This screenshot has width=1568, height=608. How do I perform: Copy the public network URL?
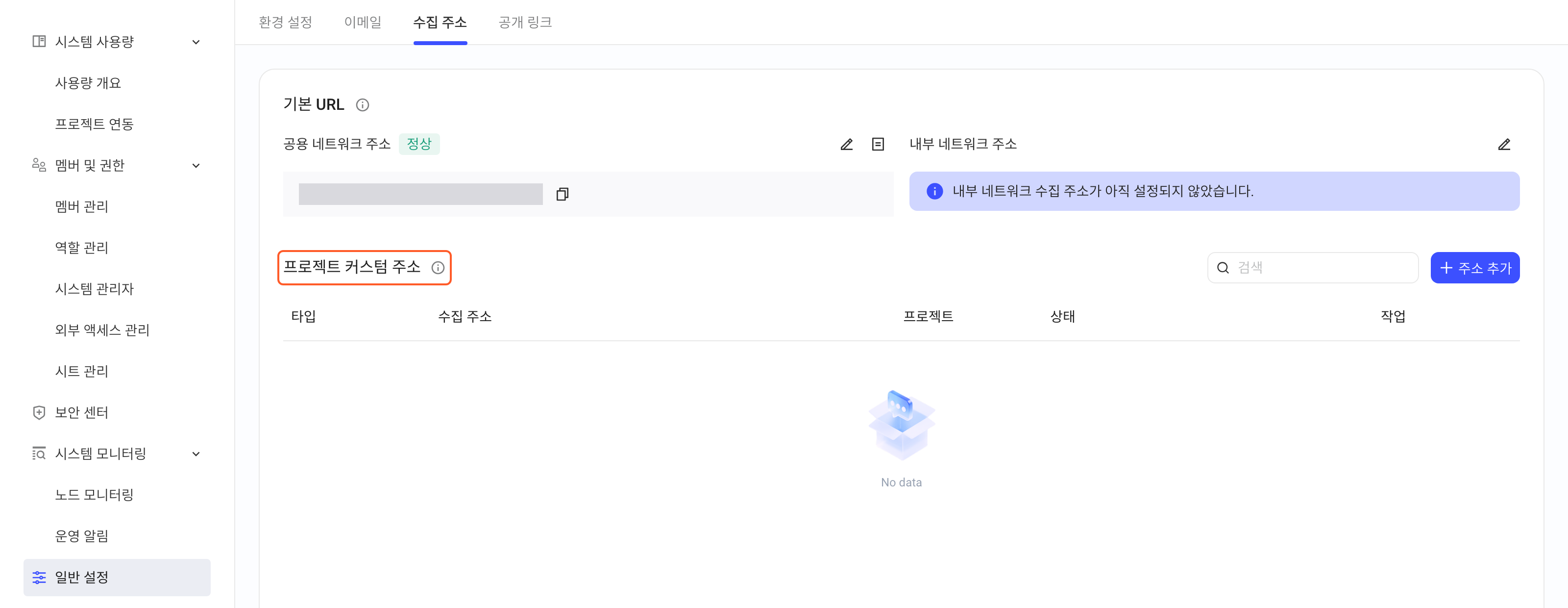[562, 194]
